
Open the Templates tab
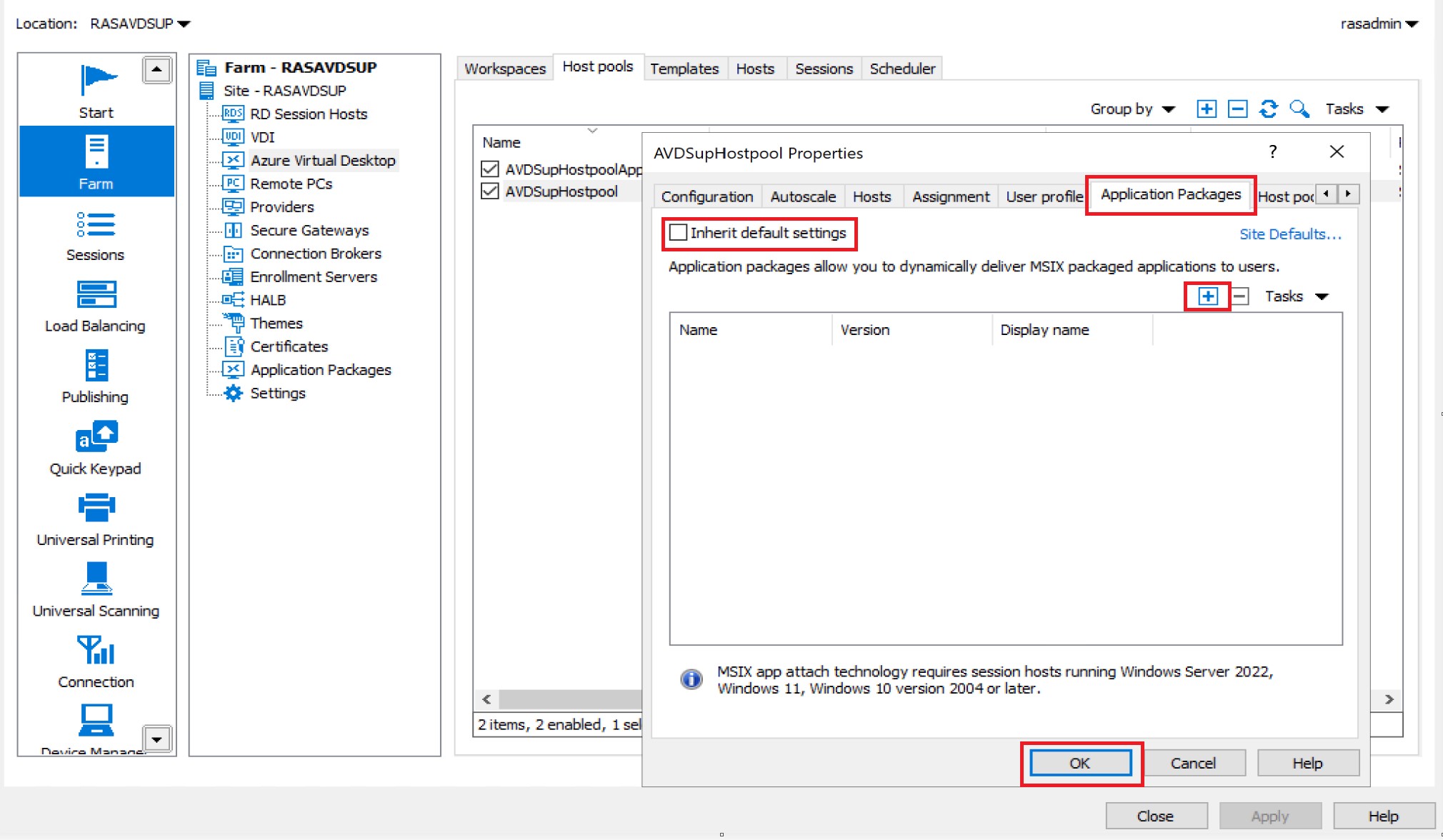pyautogui.click(x=684, y=69)
